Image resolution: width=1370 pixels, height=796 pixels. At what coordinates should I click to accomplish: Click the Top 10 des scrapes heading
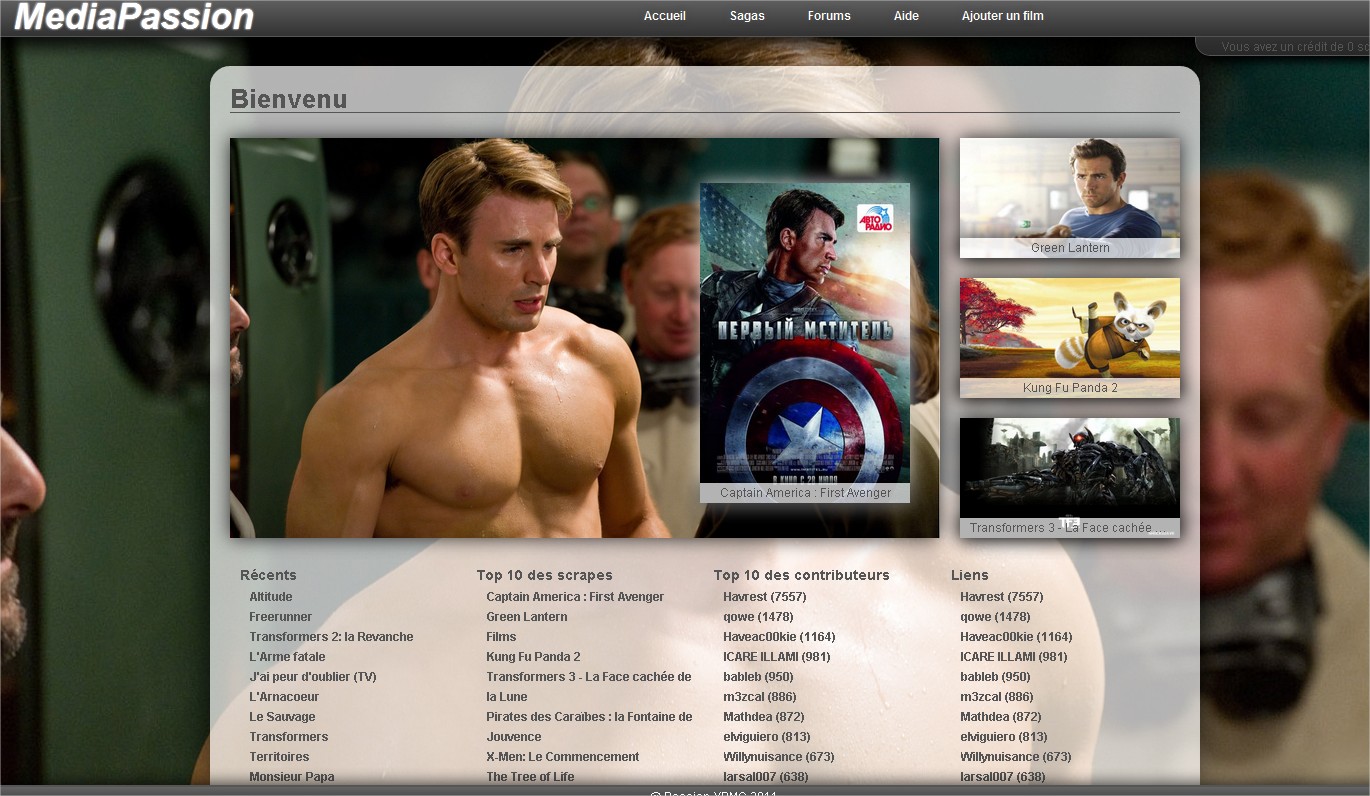(x=545, y=575)
